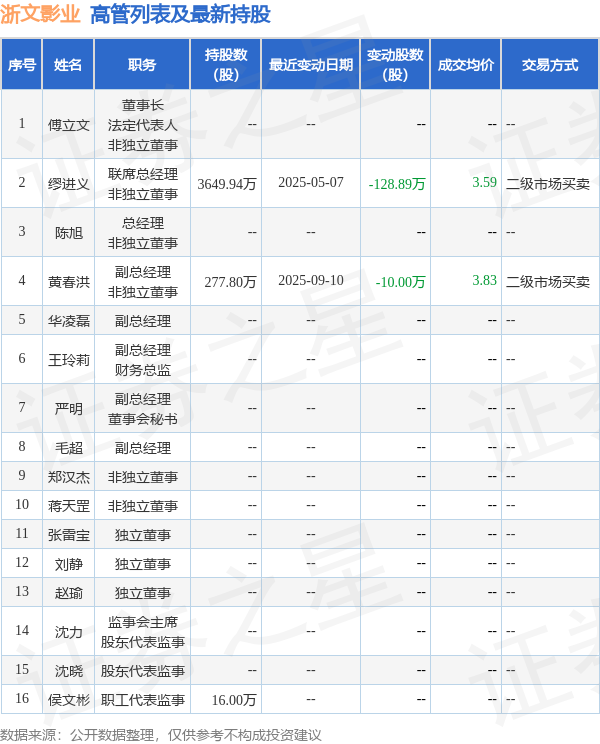Click 二级市场买卖 in 黄春洪's row

tap(548, 282)
